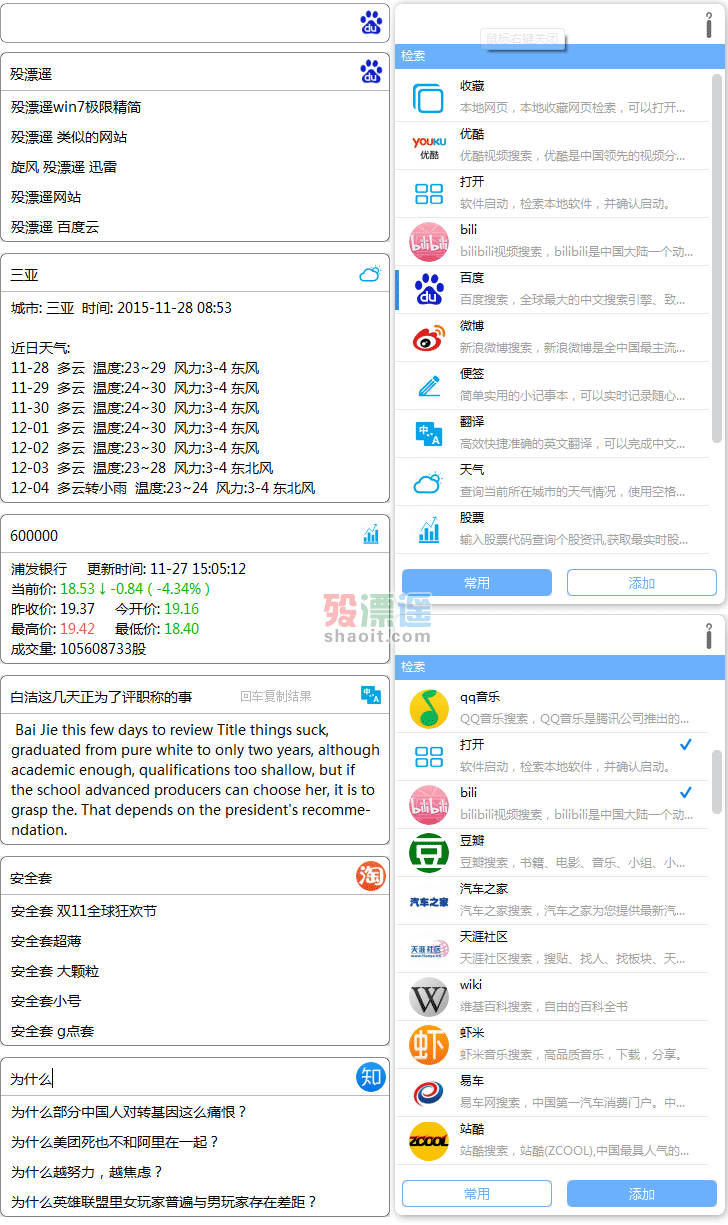
Task: Select 天气 weather icon in upper list
Action: pyautogui.click(x=428, y=482)
